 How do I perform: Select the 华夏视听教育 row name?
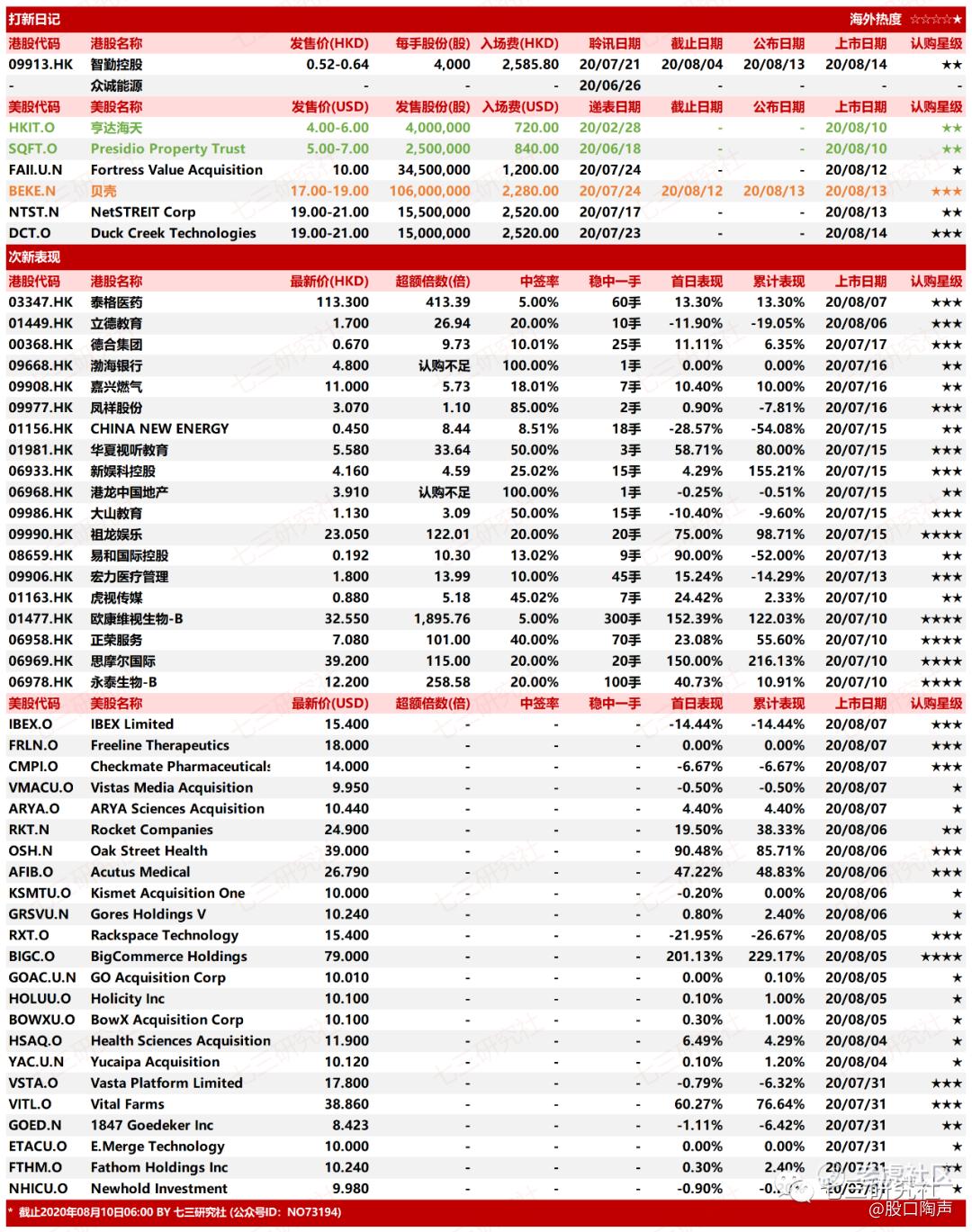[x=130, y=450]
